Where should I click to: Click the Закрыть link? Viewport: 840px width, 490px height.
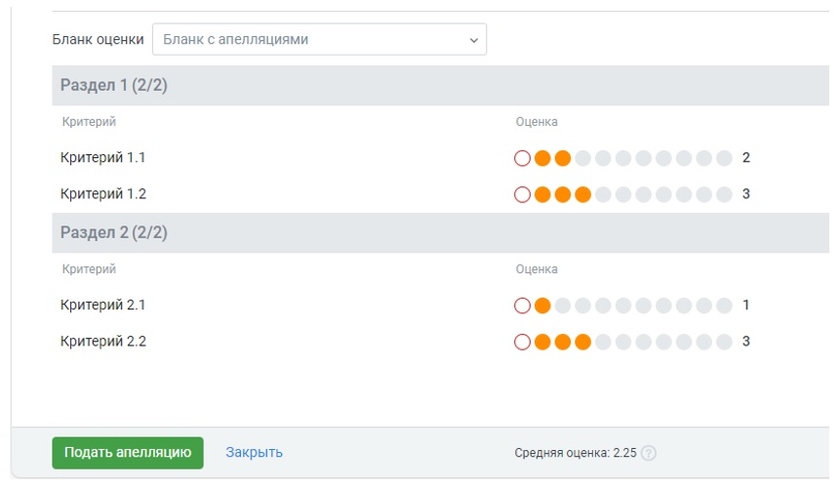tap(254, 452)
